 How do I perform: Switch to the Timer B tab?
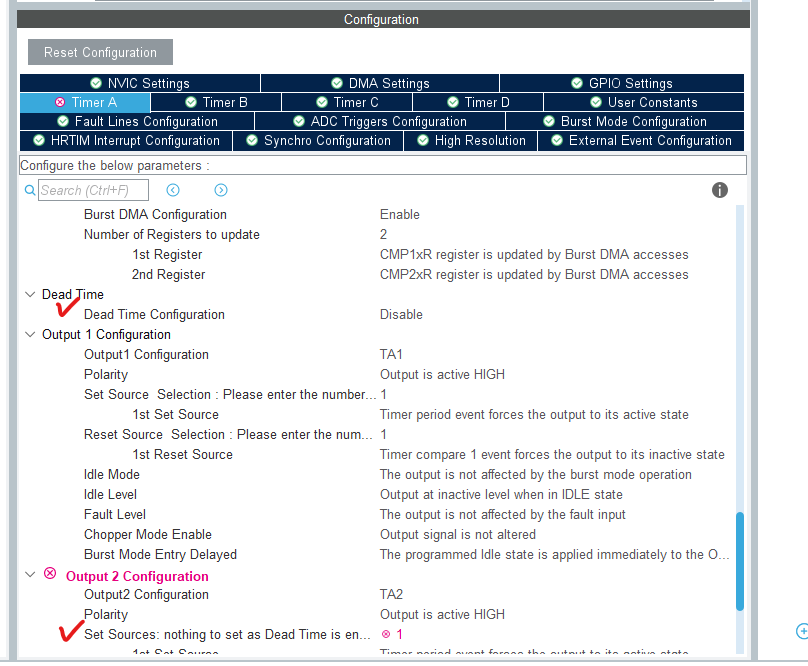point(216,102)
